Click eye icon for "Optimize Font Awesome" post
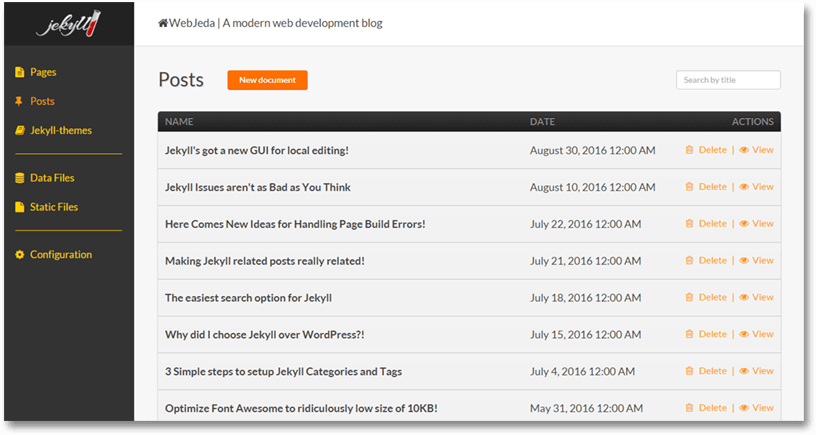816x435 pixels. pos(744,408)
